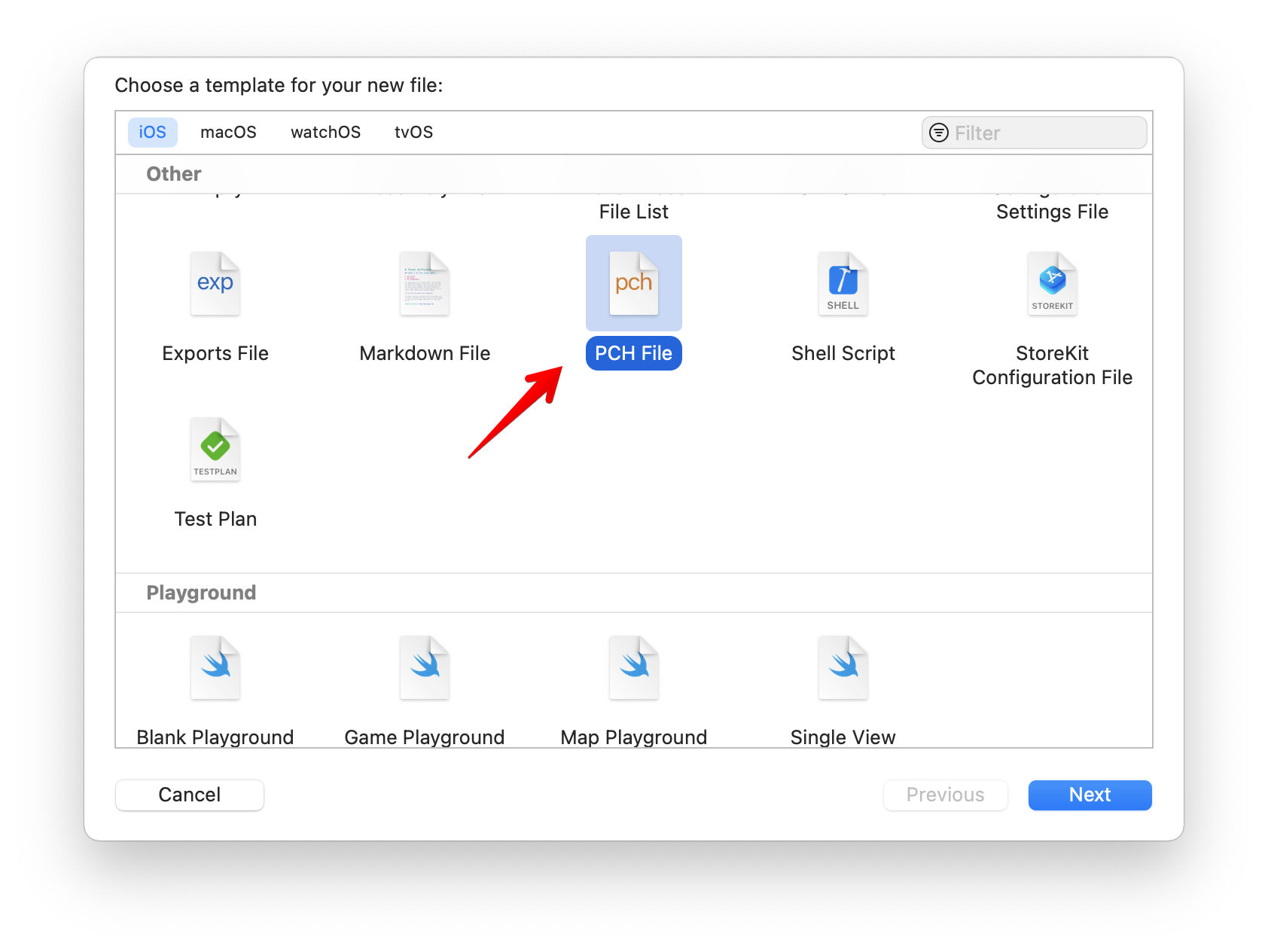Choose the Map Playground template icon
Image resolution: width=1268 pixels, height=952 pixels.
tap(634, 668)
